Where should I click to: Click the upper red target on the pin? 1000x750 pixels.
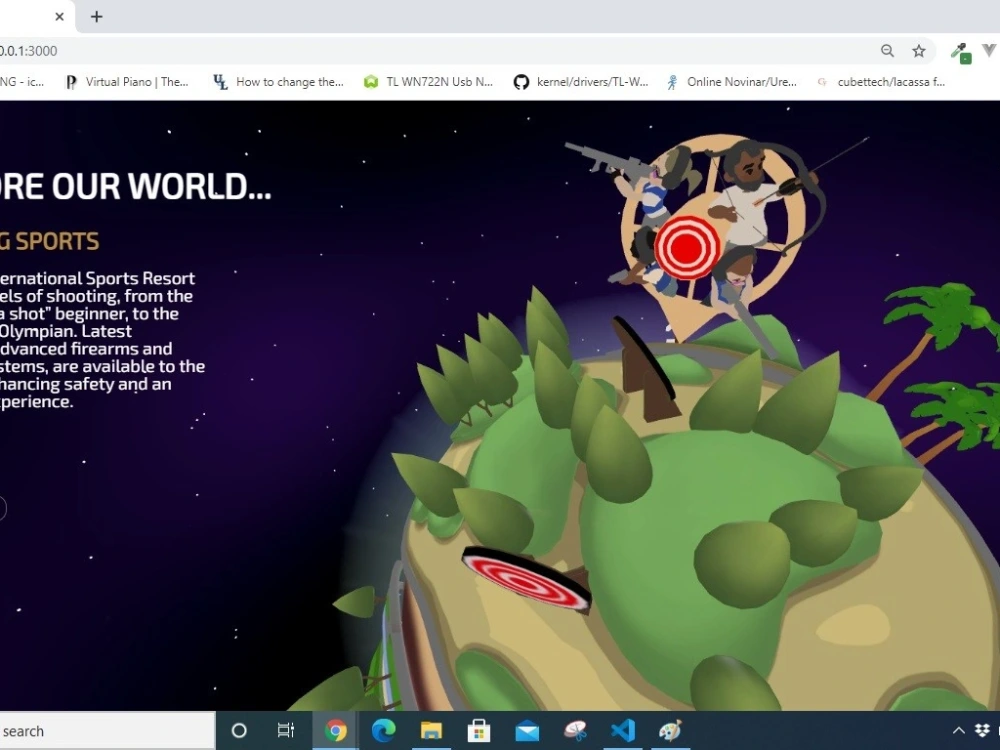coord(687,247)
